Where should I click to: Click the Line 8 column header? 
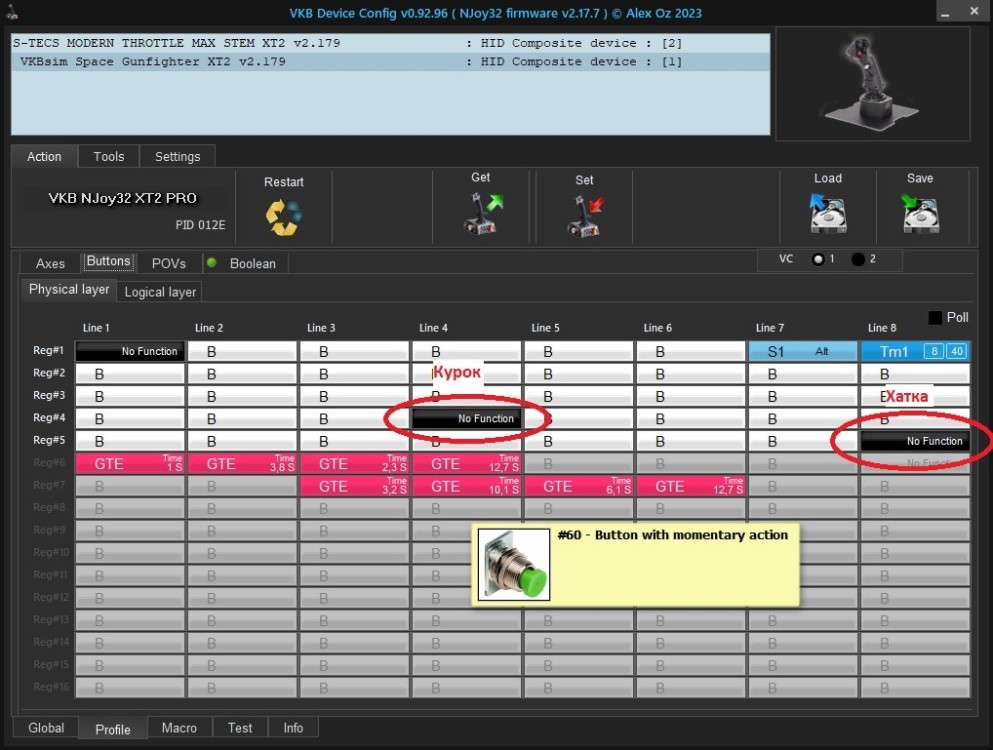point(882,327)
